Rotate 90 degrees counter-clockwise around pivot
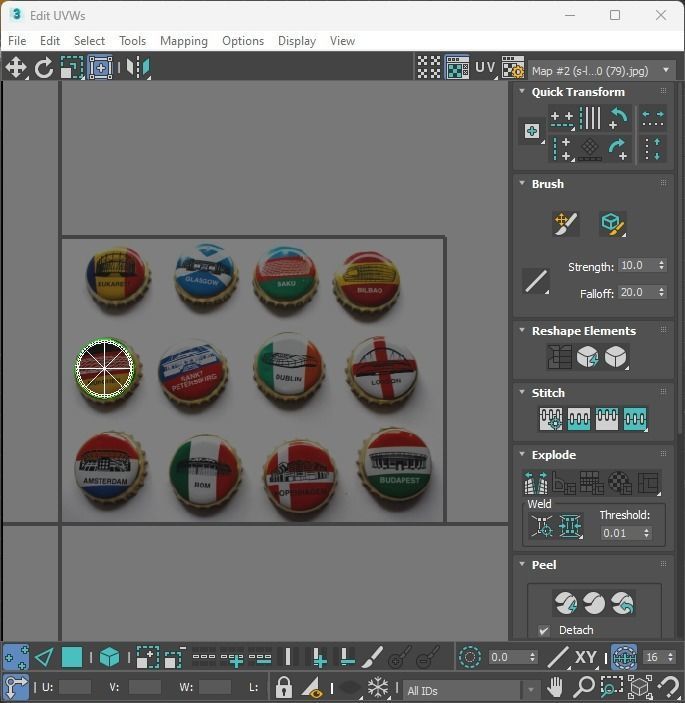 [619, 118]
